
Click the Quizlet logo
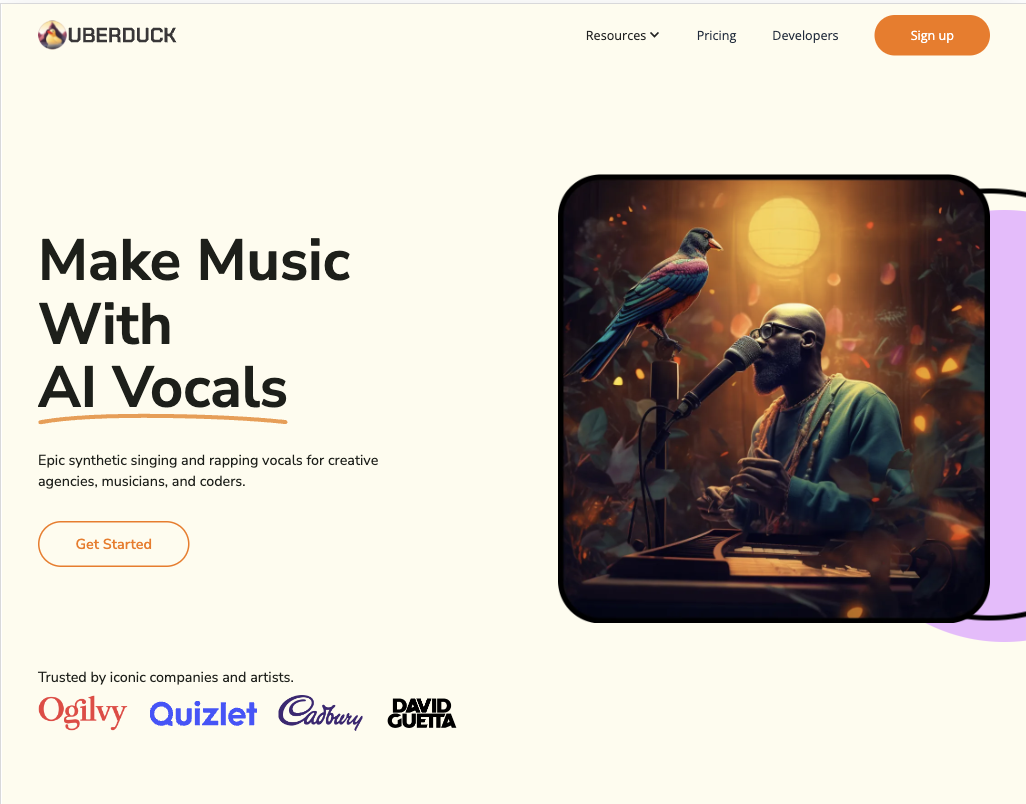pos(203,714)
